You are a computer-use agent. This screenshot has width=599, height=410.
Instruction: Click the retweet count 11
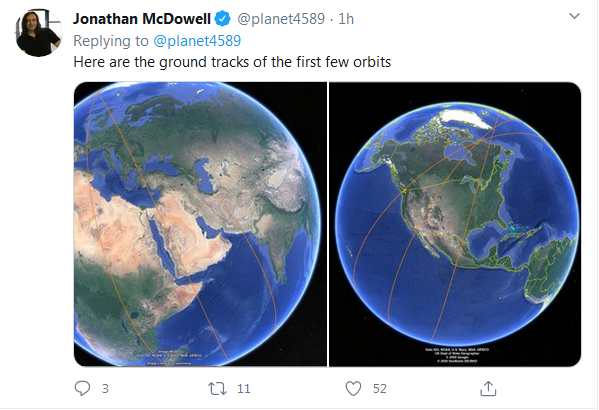[243, 389]
